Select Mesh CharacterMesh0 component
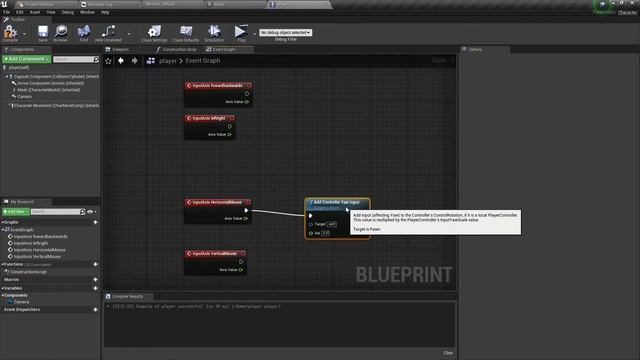This screenshot has width=640, height=360. (48, 90)
